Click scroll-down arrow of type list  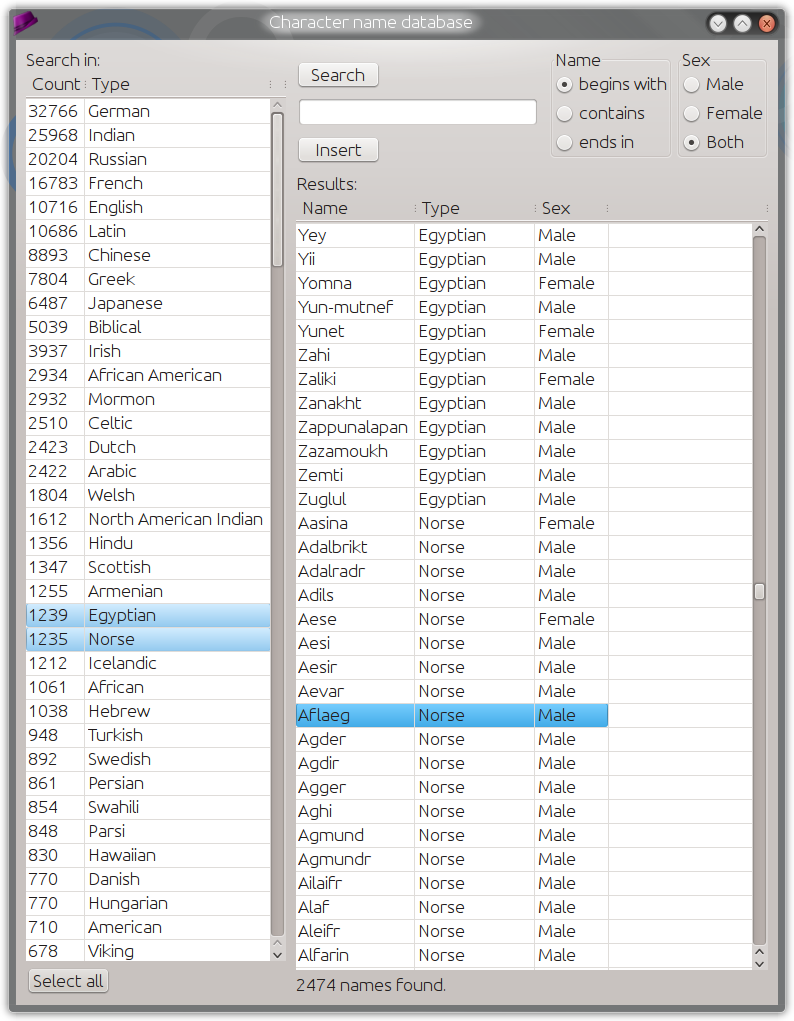click(277, 955)
